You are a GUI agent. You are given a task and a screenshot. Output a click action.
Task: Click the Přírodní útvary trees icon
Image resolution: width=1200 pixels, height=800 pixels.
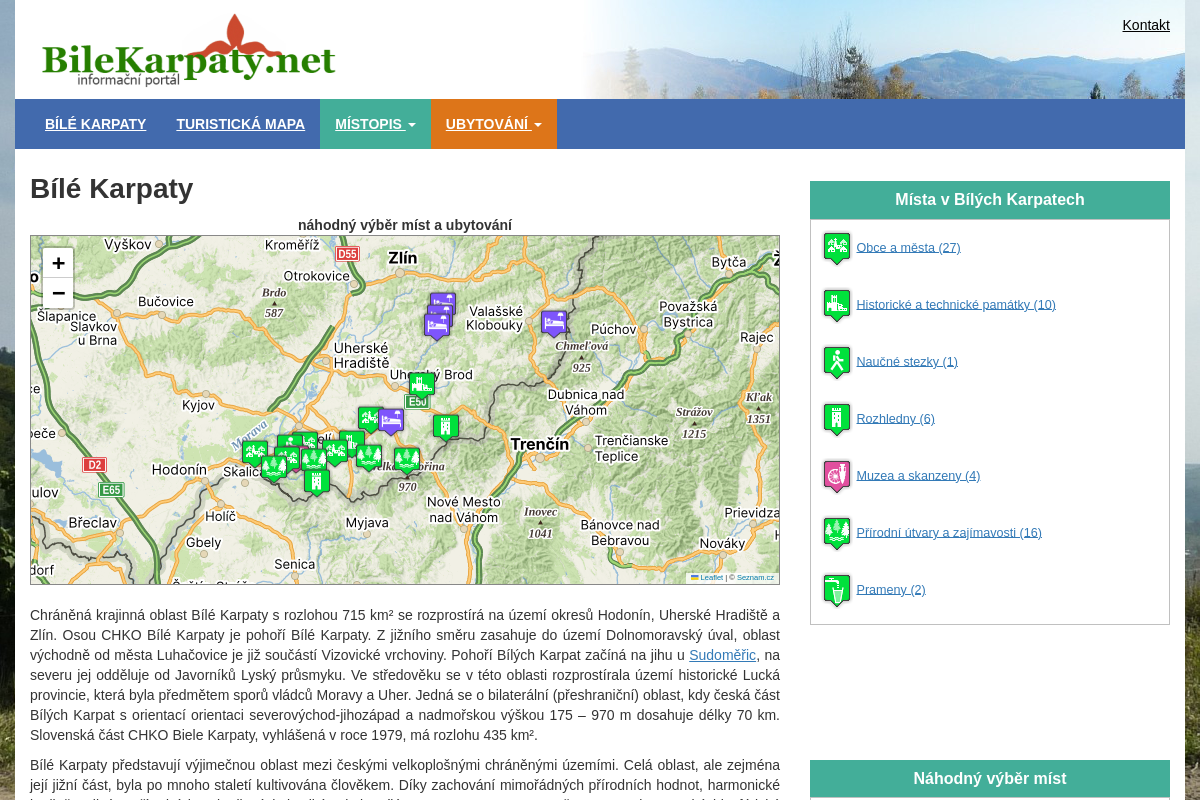[837, 533]
